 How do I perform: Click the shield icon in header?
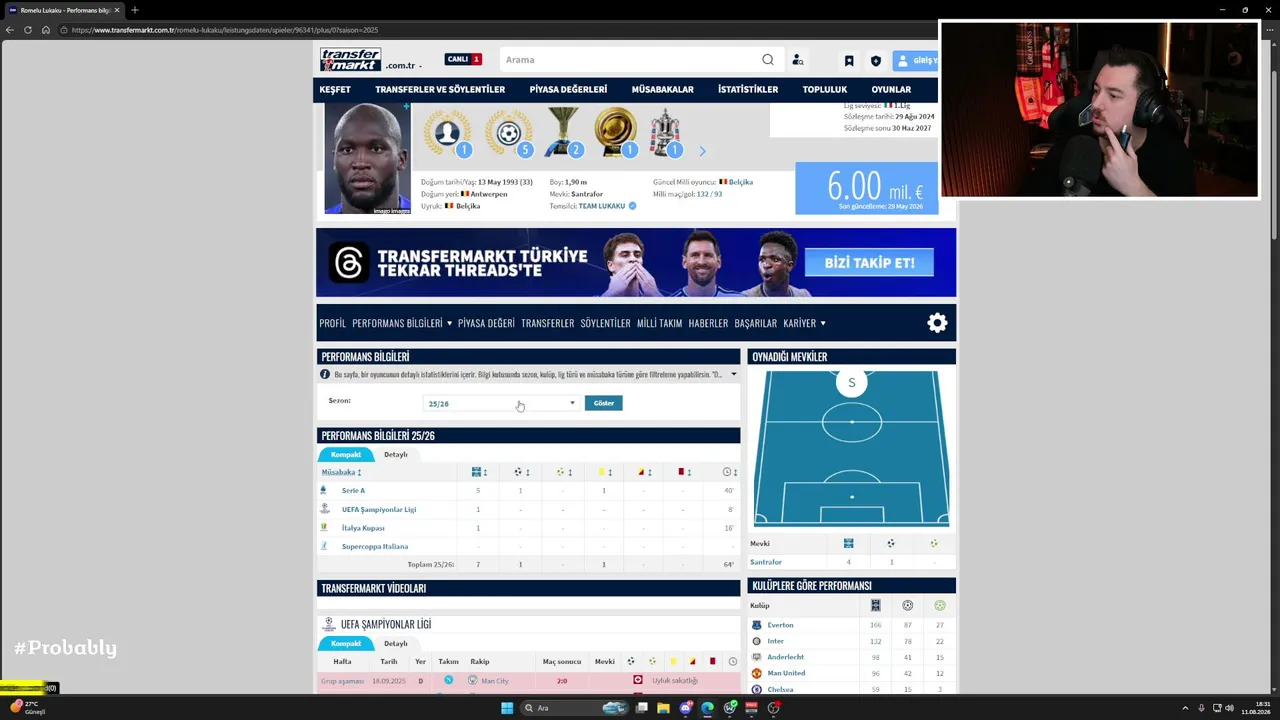click(876, 61)
